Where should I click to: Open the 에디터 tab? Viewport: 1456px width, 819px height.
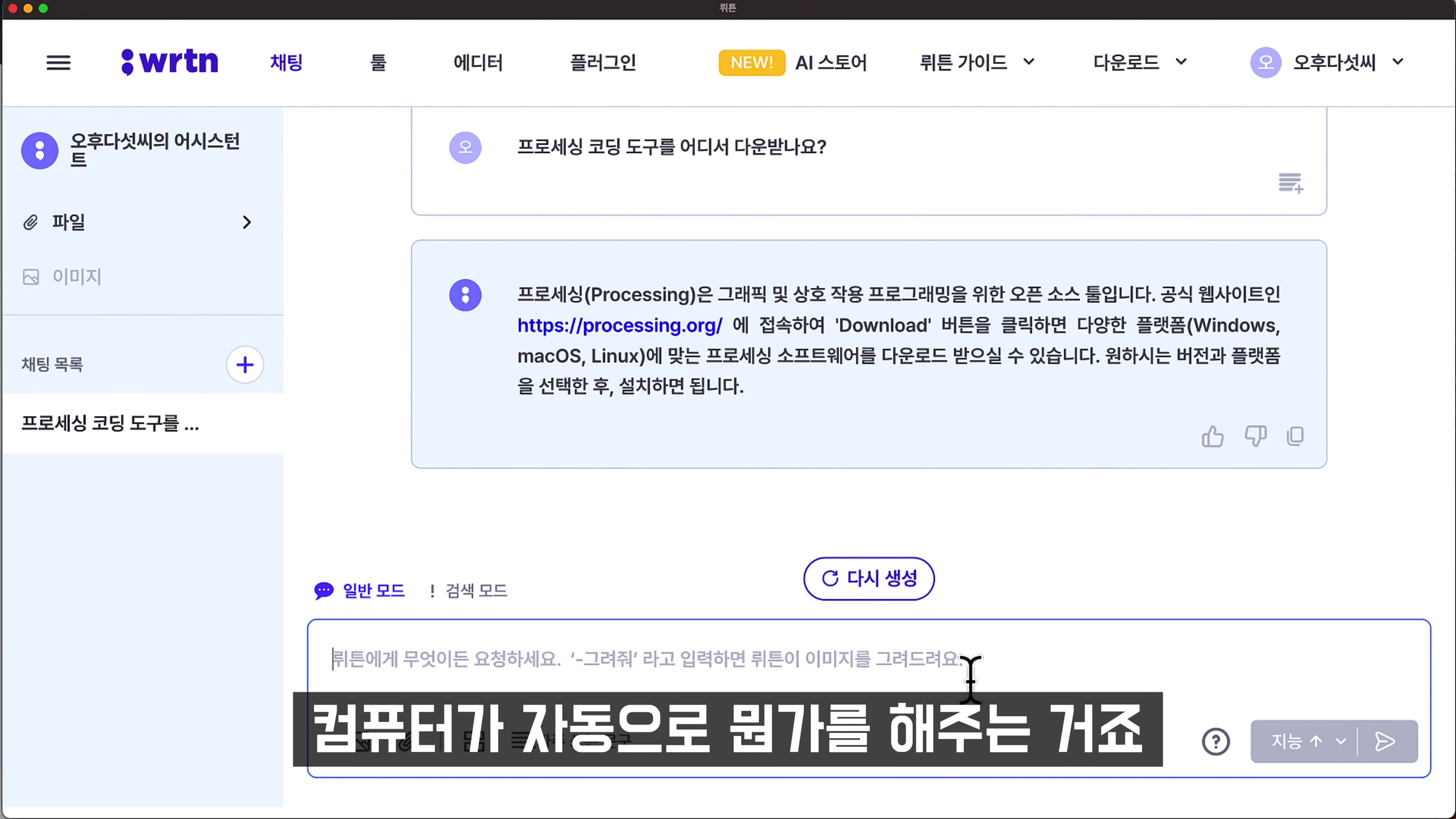[478, 62]
